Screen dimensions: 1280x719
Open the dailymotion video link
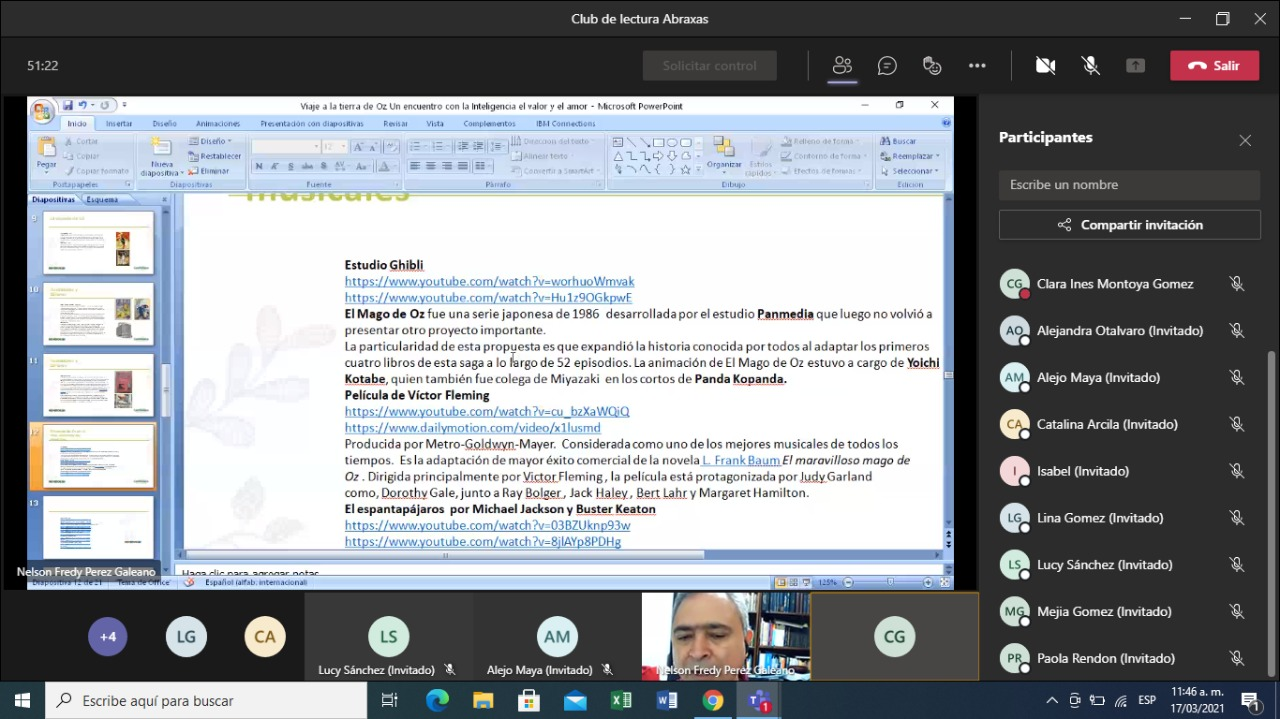coord(473,428)
